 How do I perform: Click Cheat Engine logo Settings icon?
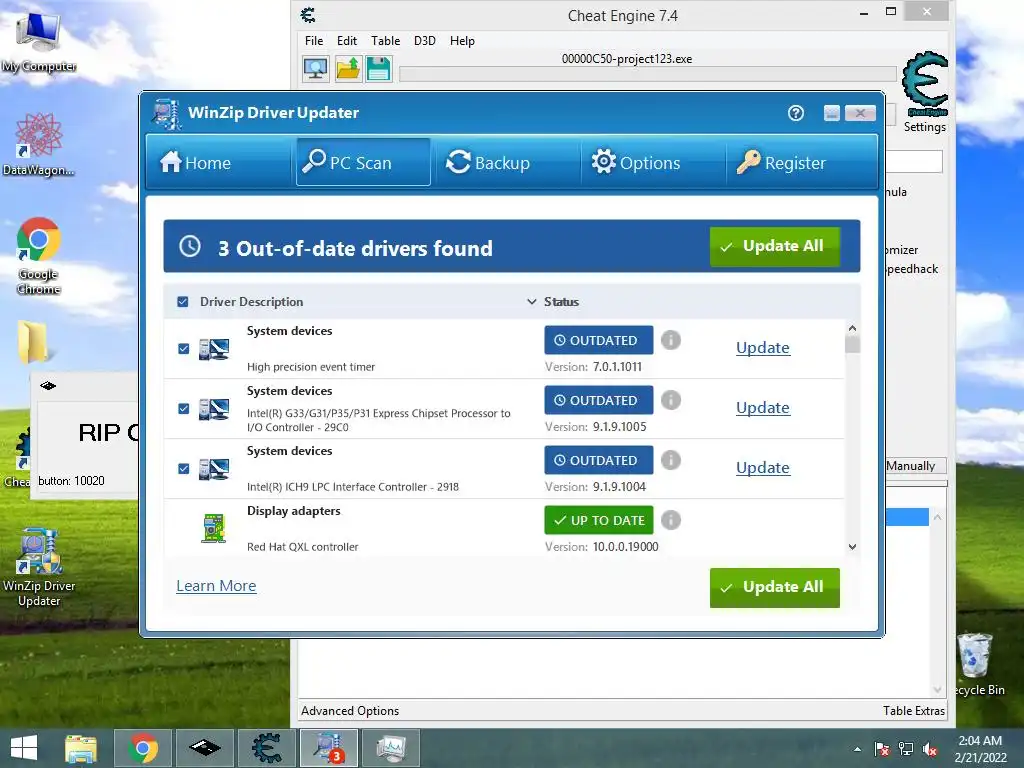[x=925, y=83]
